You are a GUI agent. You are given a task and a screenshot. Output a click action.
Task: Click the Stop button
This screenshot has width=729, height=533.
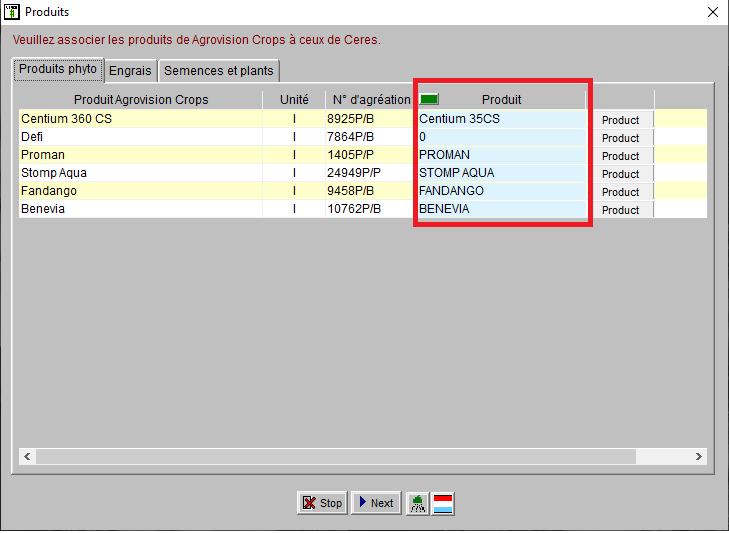click(x=322, y=503)
